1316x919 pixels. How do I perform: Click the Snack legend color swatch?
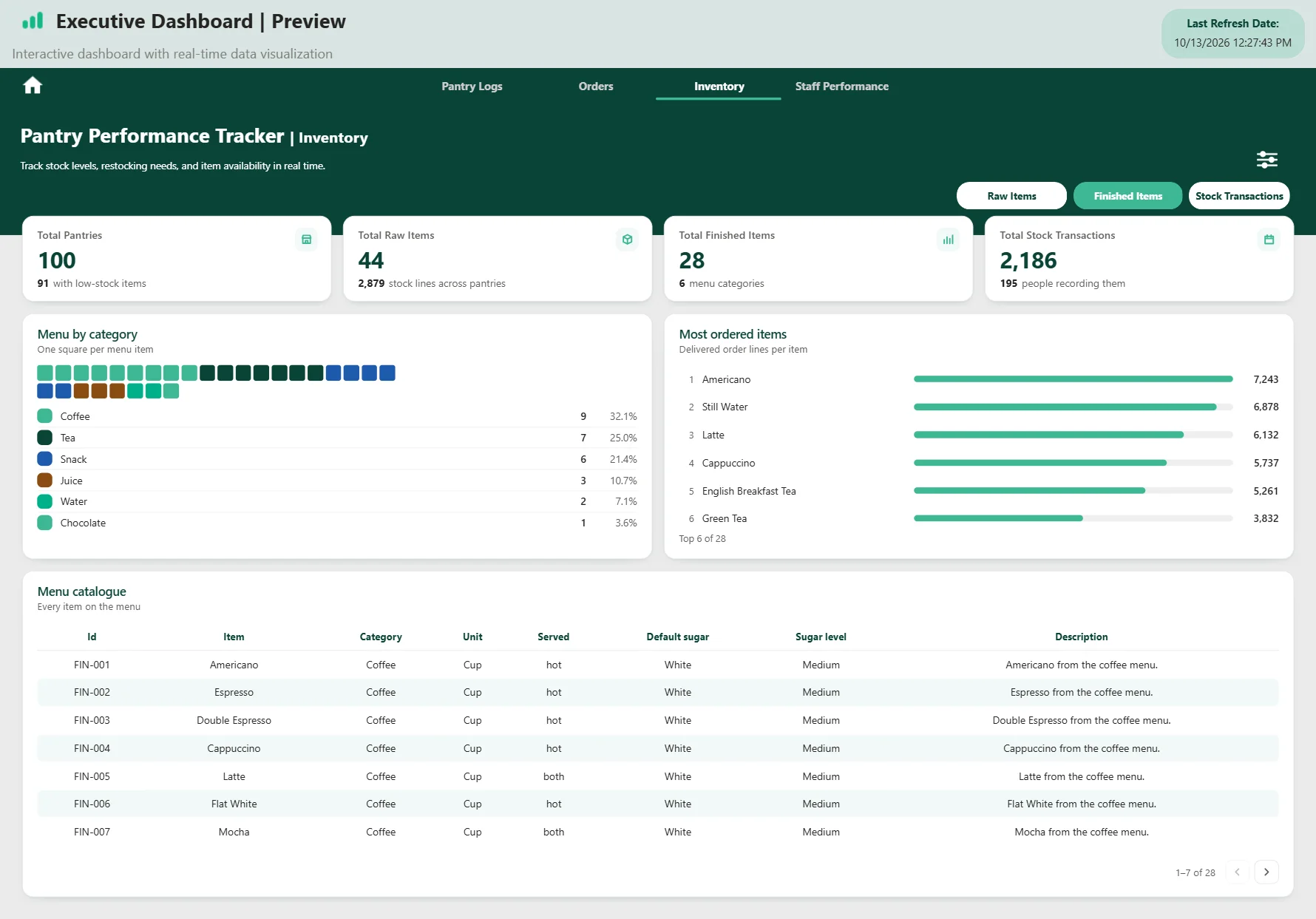coord(45,459)
